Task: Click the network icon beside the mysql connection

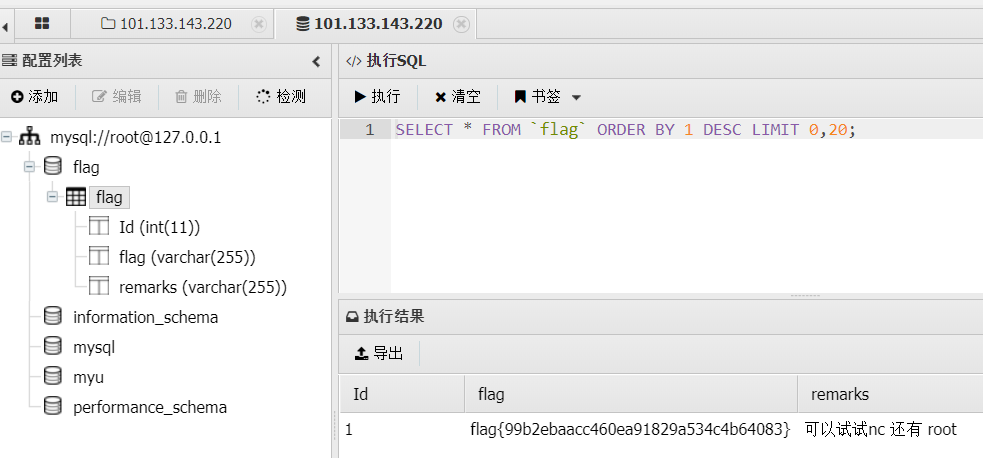Action: pyautogui.click(x=29, y=137)
